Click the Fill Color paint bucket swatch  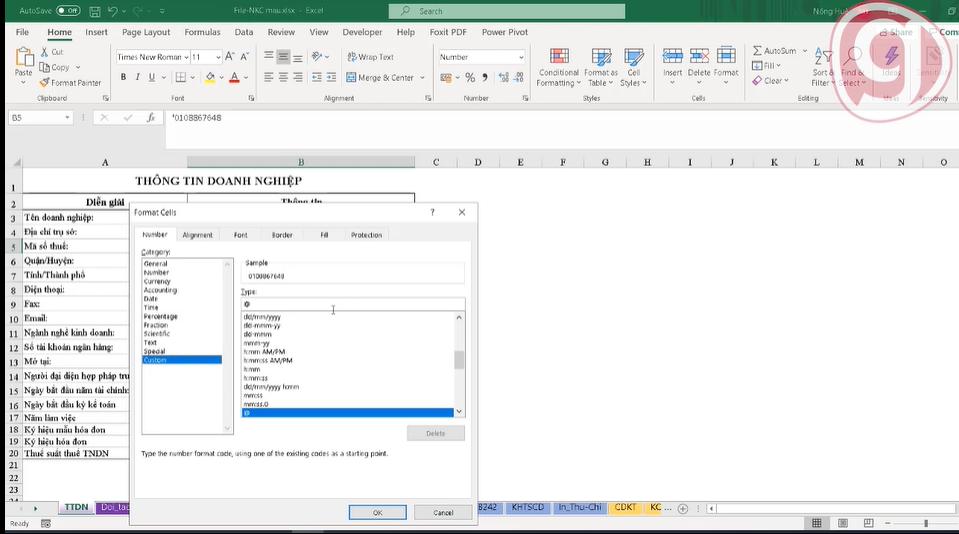pos(210,77)
